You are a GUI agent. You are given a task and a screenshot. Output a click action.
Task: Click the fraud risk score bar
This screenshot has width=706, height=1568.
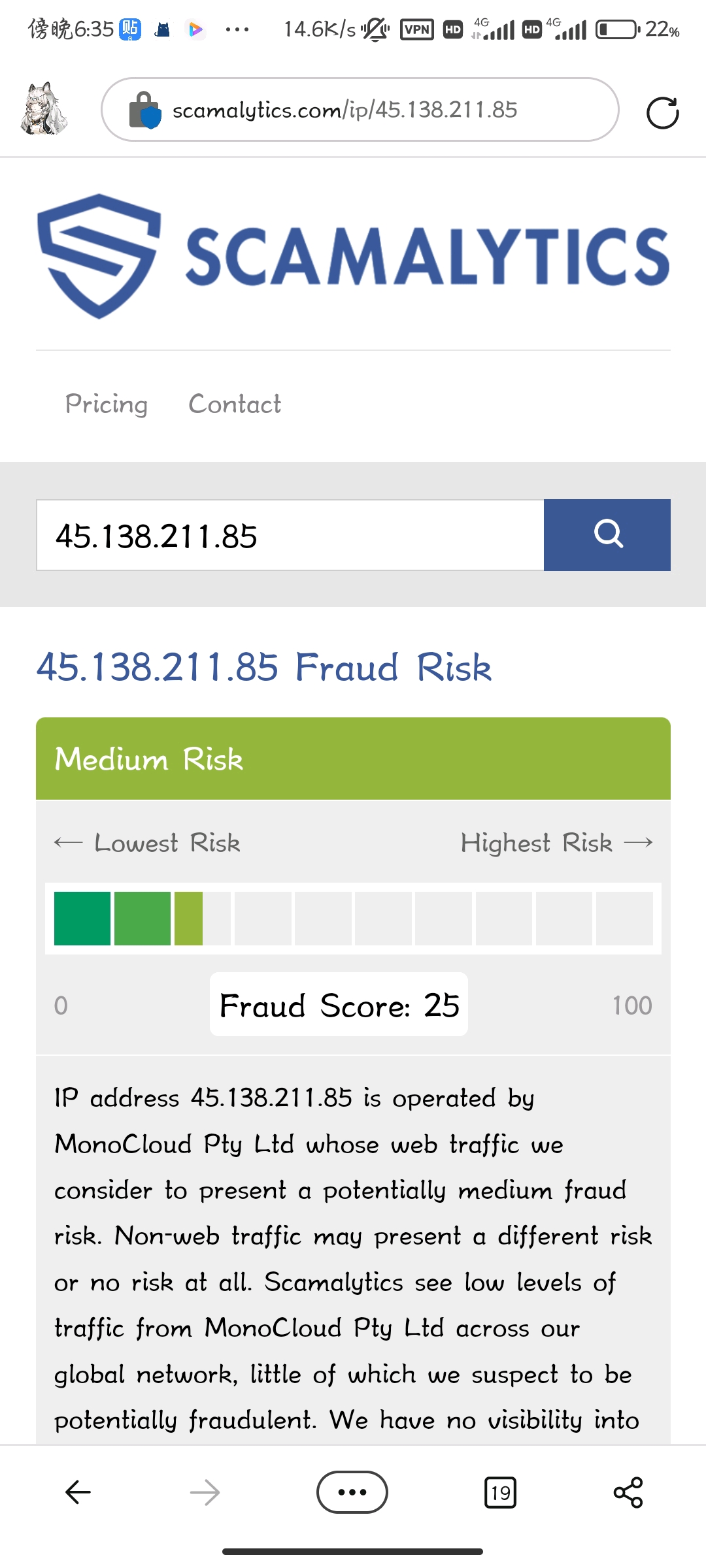tap(353, 919)
